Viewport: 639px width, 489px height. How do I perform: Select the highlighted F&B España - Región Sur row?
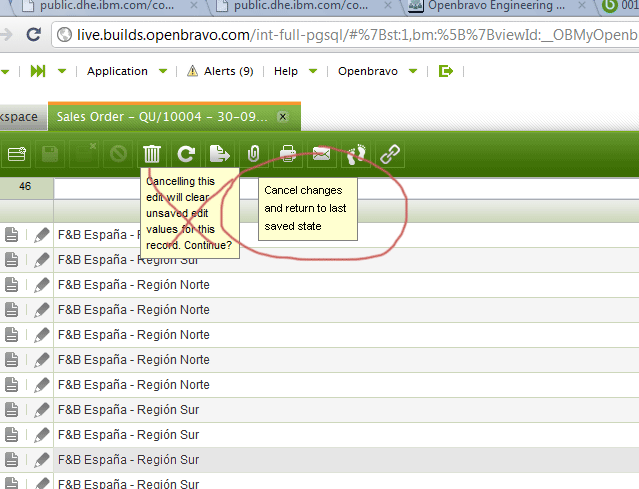(x=320, y=460)
